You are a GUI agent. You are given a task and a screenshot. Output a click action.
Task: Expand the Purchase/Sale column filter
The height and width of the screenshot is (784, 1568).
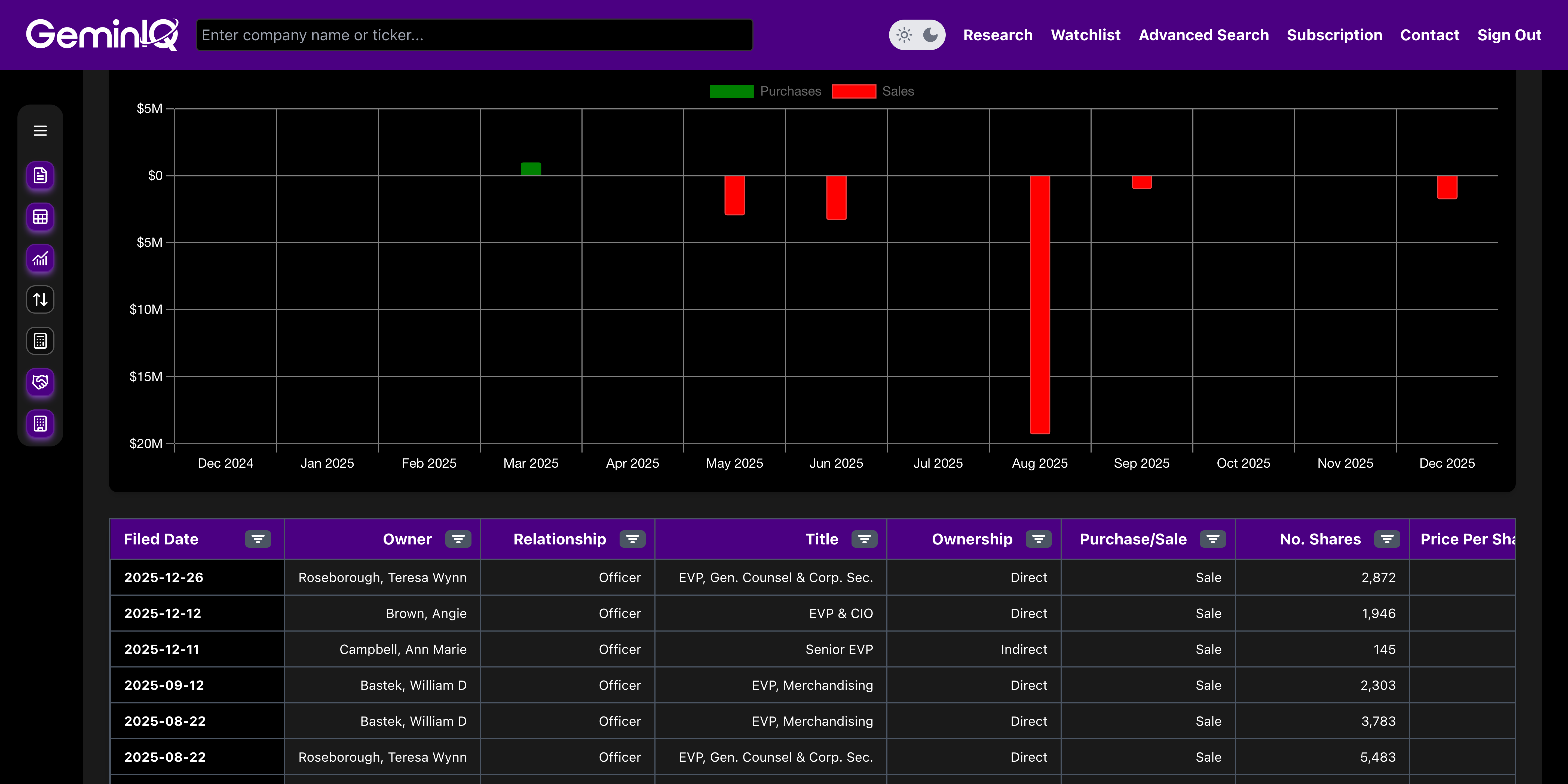(1212, 539)
